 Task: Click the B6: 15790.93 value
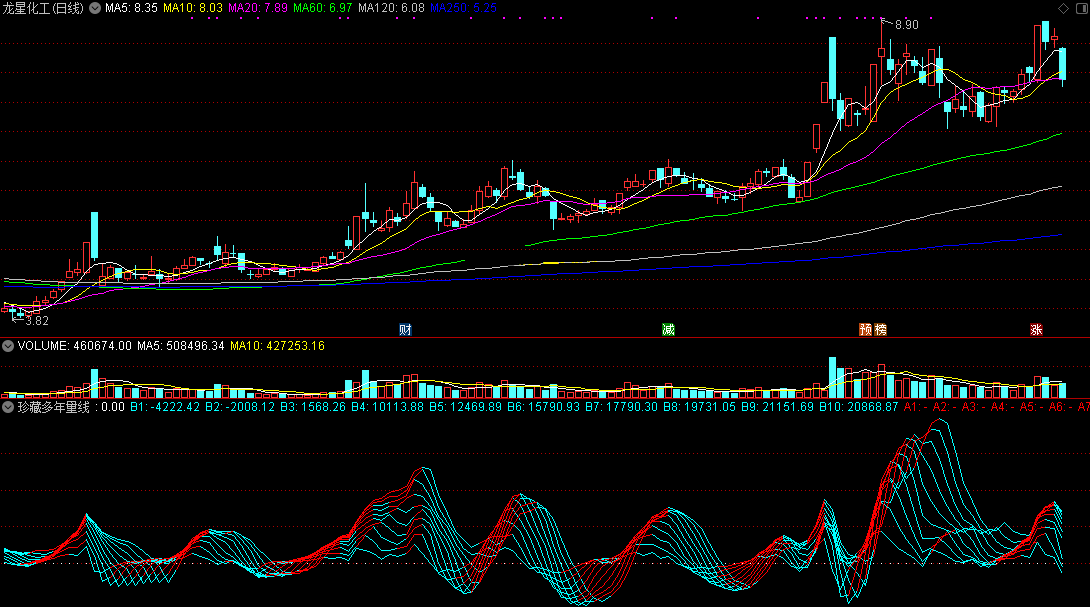click(x=543, y=407)
